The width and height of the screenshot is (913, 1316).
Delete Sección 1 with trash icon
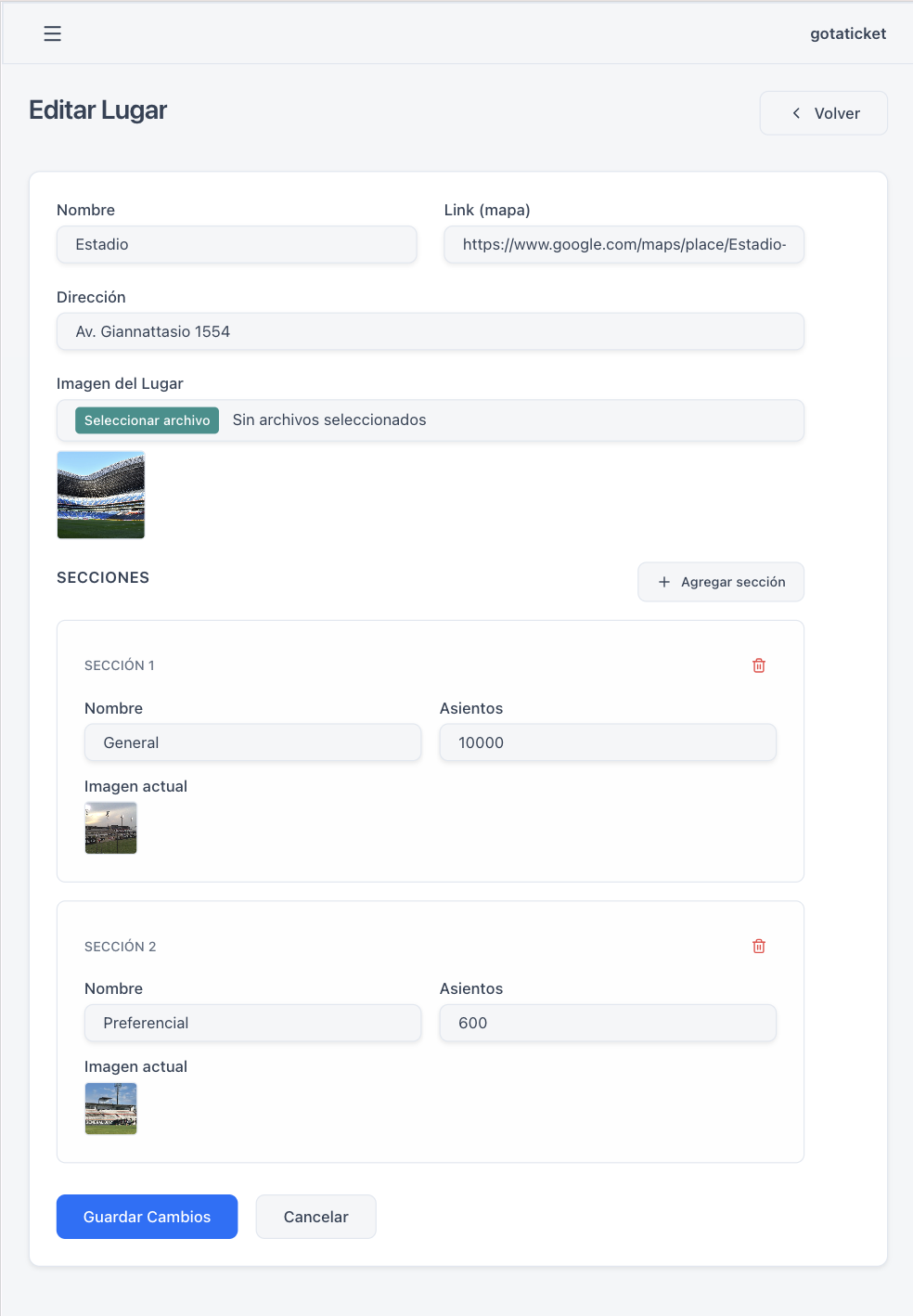click(x=759, y=665)
